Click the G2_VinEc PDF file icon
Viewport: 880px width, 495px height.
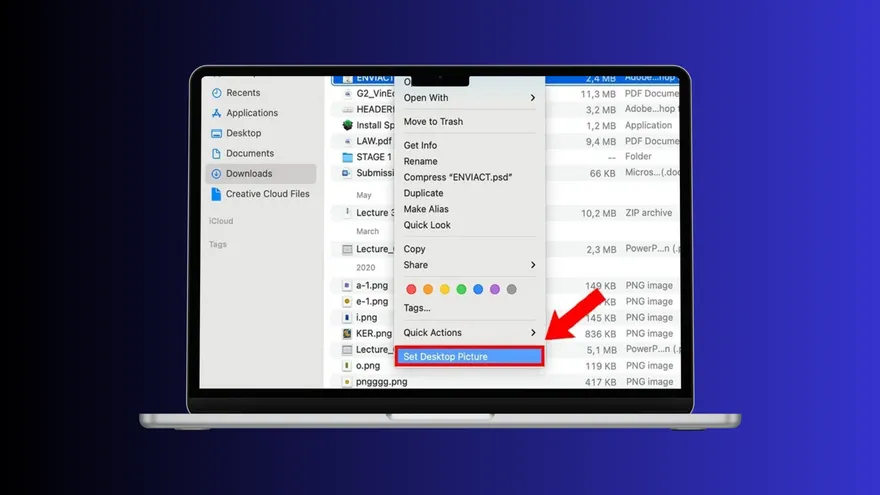[347, 93]
